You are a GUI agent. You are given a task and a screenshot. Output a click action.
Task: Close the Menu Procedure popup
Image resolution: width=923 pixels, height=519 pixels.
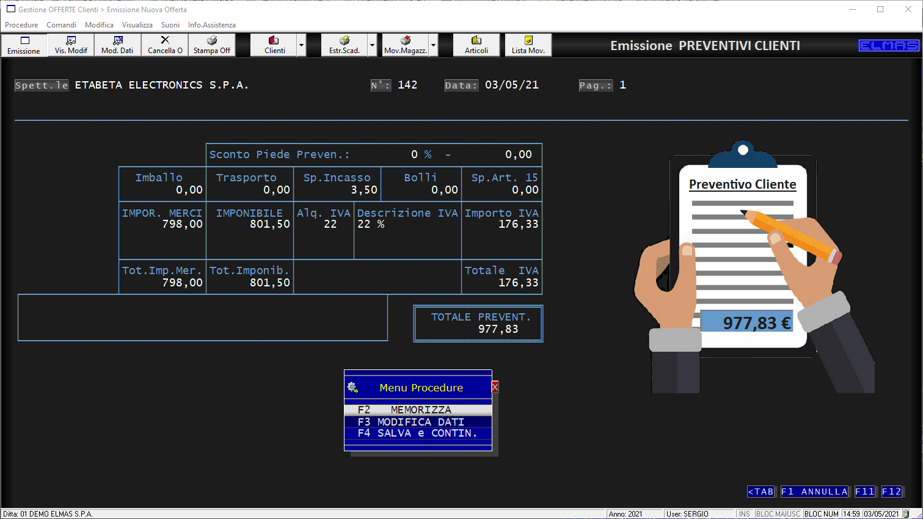tap(495, 387)
